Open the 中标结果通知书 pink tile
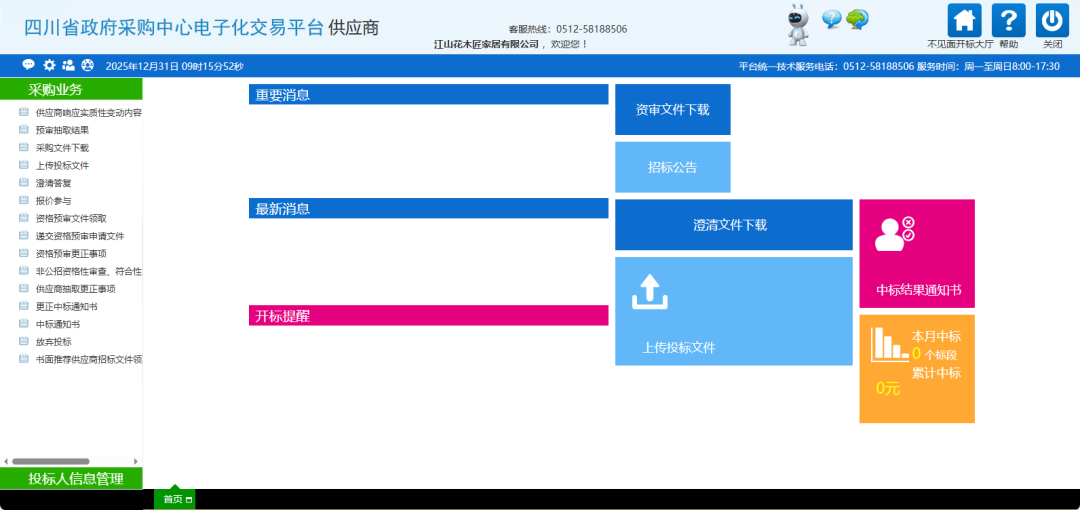Image resolution: width=1080 pixels, height=510 pixels. 917,254
